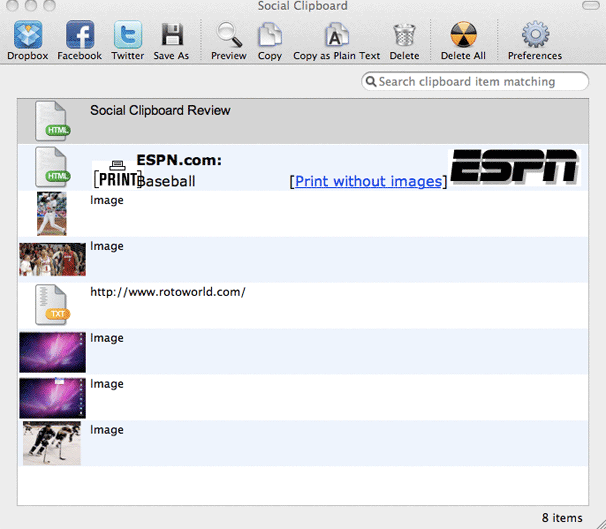The image size is (606, 529).
Task: Click the 8 items status text
Action: [562, 517]
